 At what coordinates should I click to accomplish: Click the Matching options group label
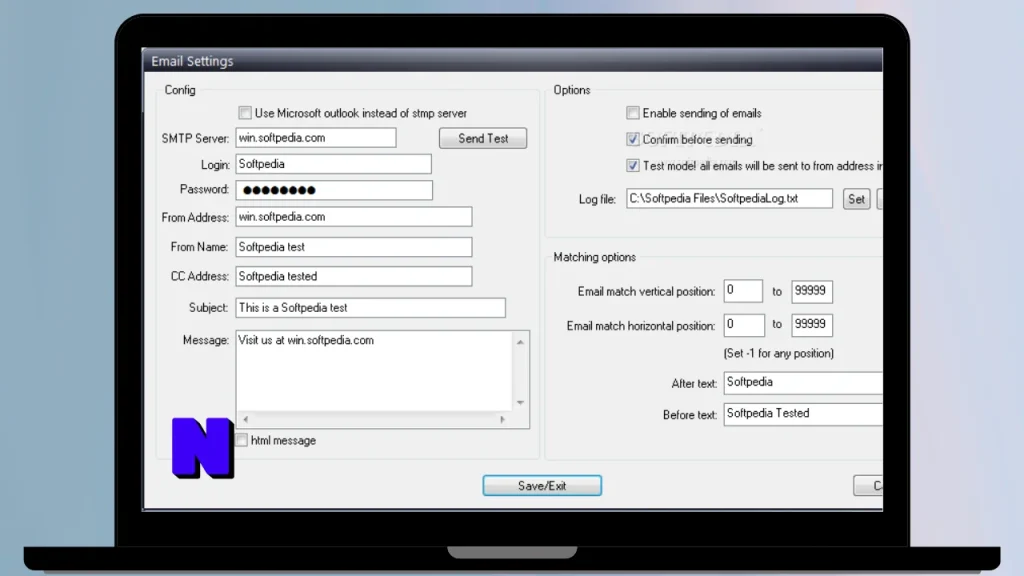[x=594, y=257]
